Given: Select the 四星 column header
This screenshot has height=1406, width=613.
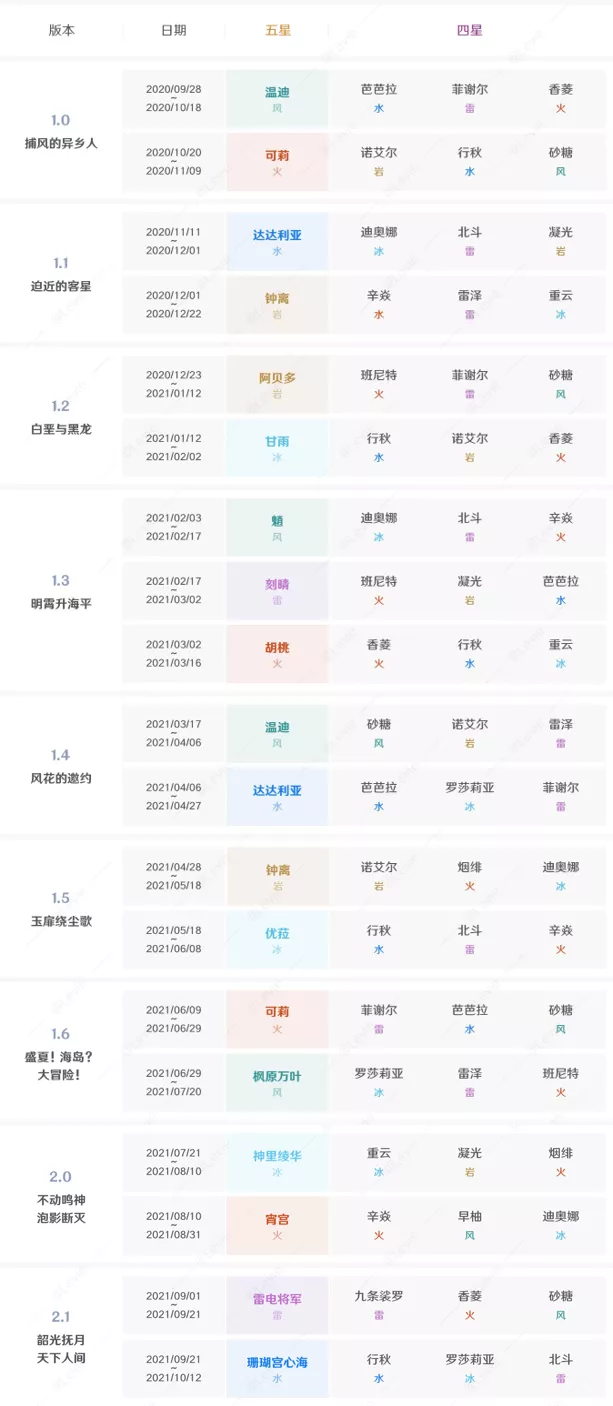Looking at the screenshot, I should tap(469, 30).
